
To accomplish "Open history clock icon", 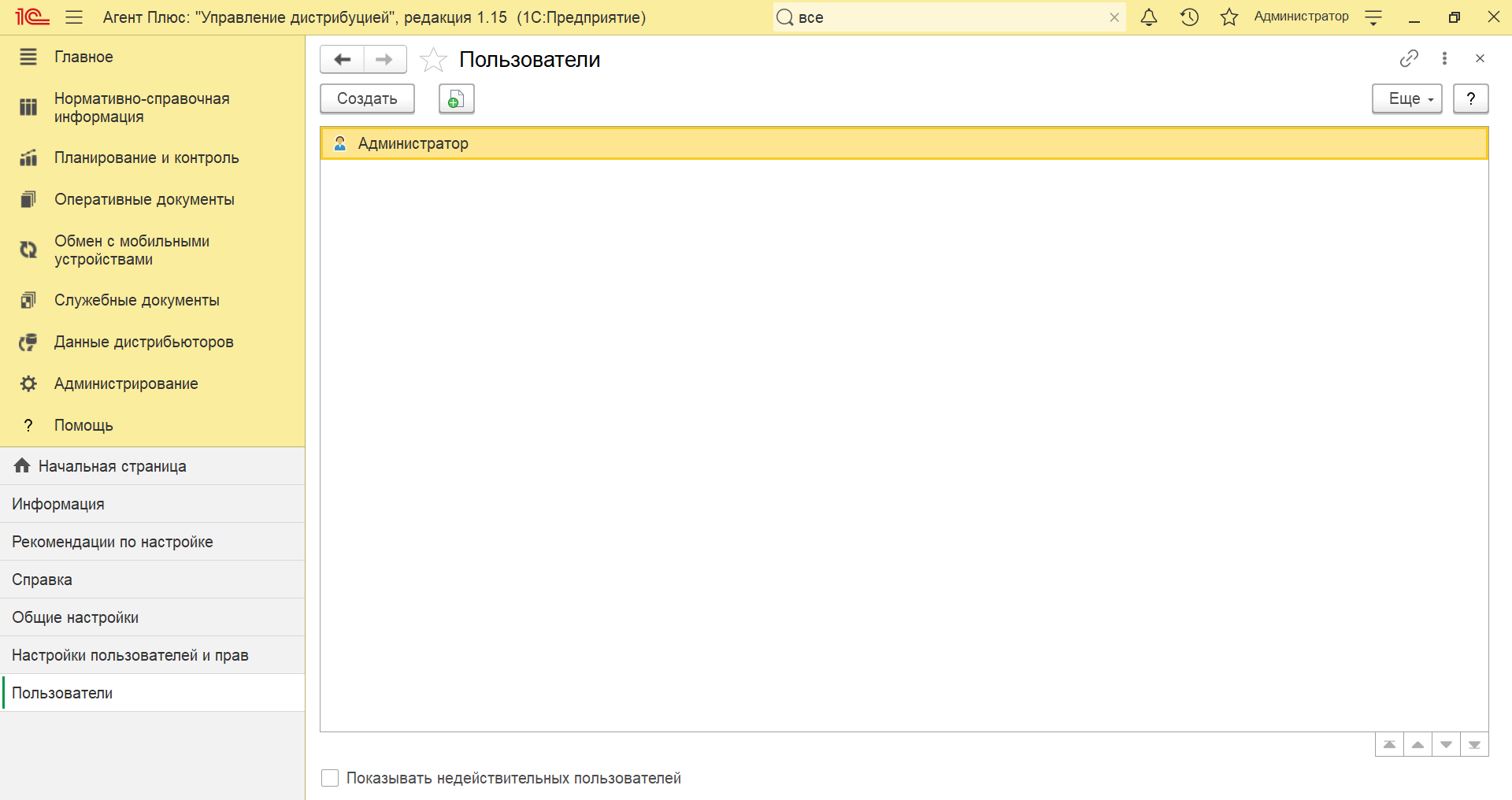I will [1189, 17].
